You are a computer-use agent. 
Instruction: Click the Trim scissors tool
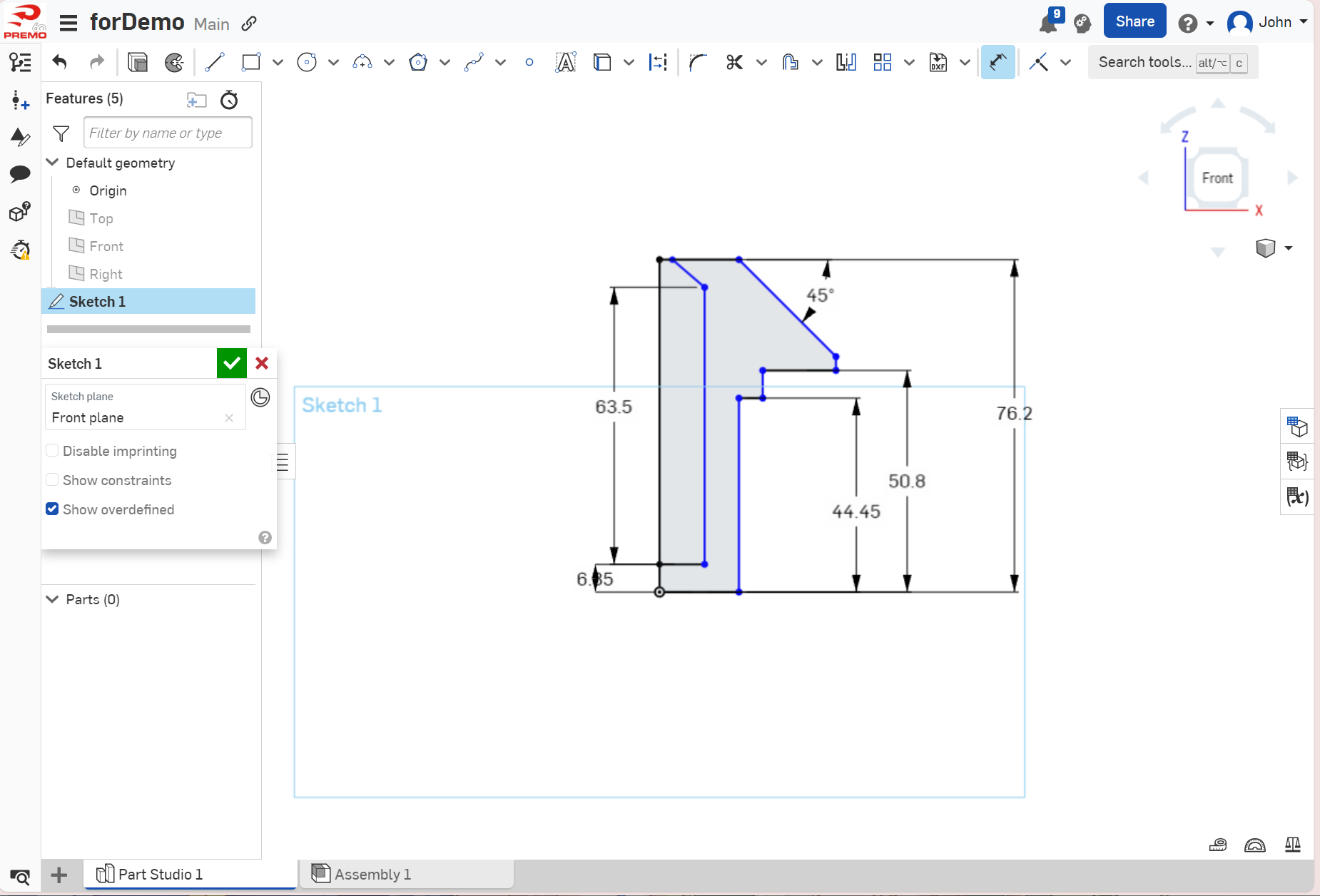[734, 63]
